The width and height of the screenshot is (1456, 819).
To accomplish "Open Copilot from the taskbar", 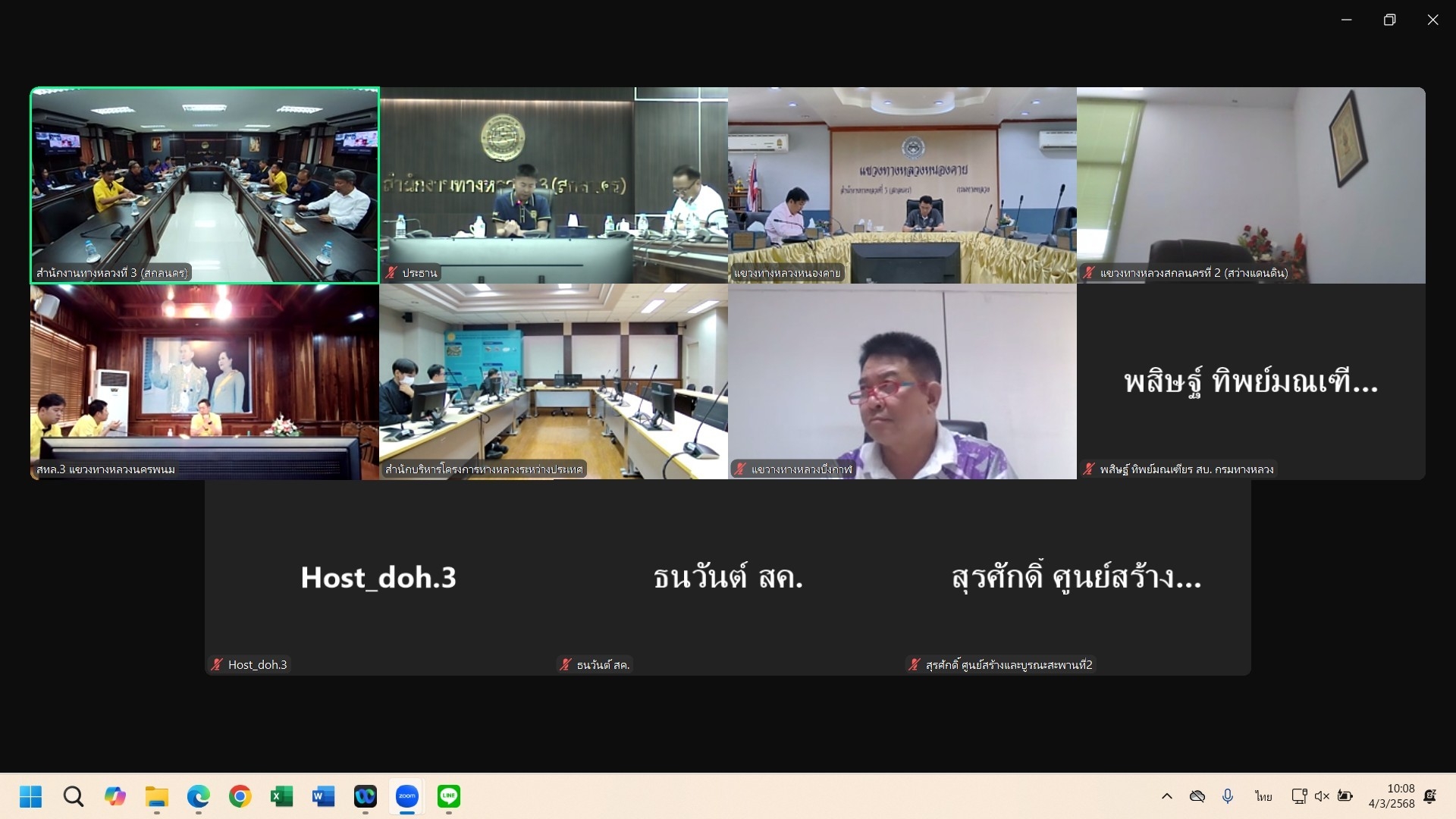I will (x=115, y=796).
